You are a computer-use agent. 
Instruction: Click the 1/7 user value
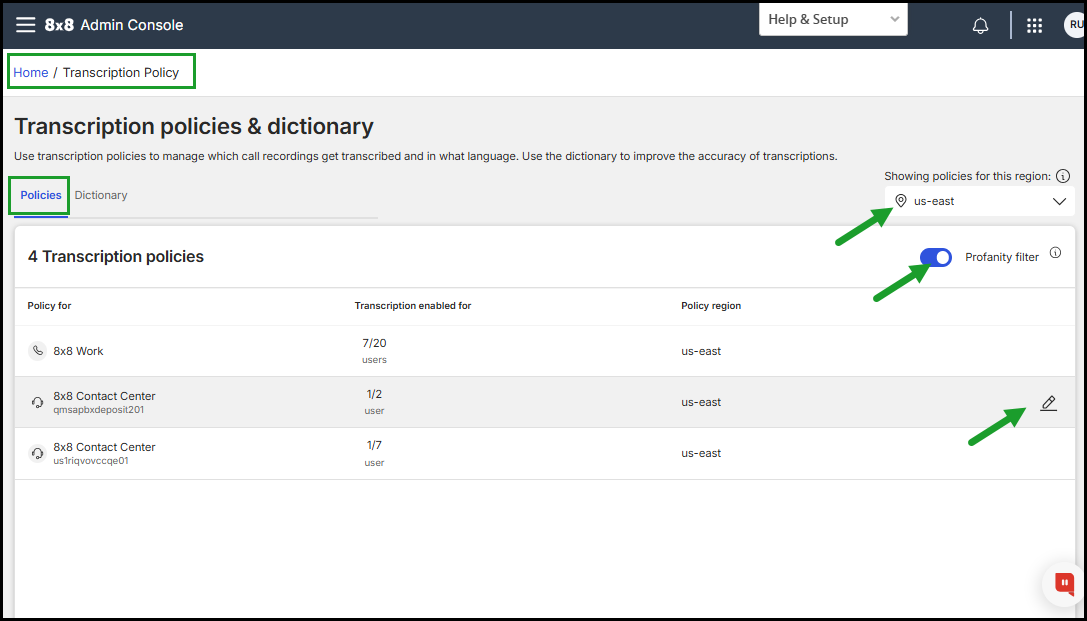point(374,453)
